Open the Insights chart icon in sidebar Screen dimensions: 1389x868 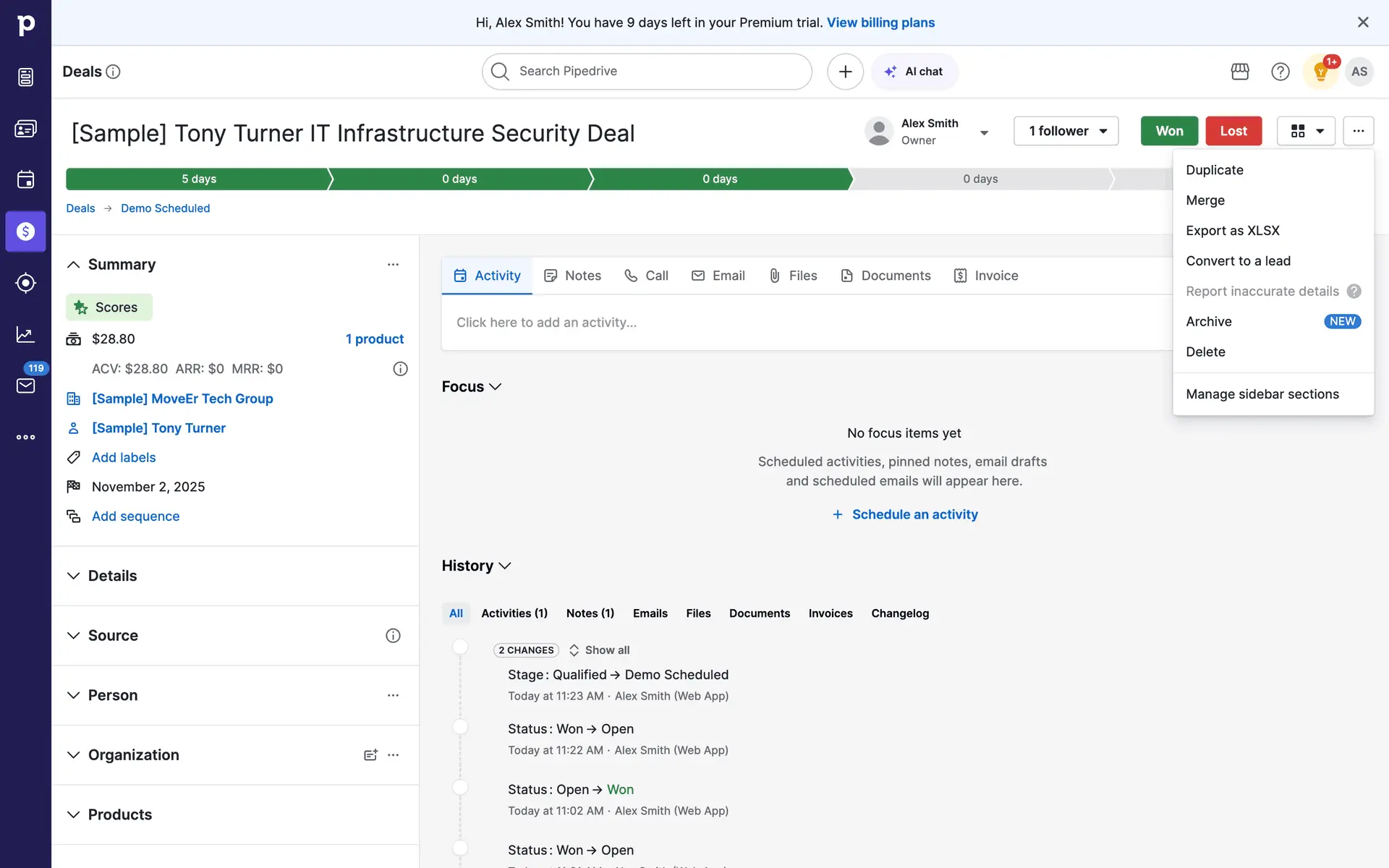[x=25, y=334]
